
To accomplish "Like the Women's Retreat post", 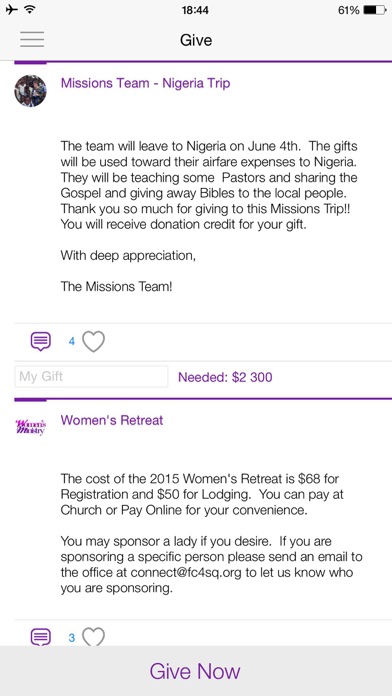I will pos(94,637).
